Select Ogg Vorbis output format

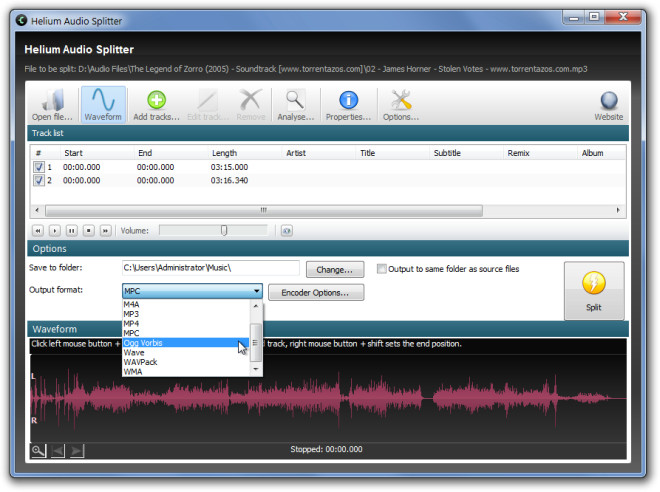point(186,343)
